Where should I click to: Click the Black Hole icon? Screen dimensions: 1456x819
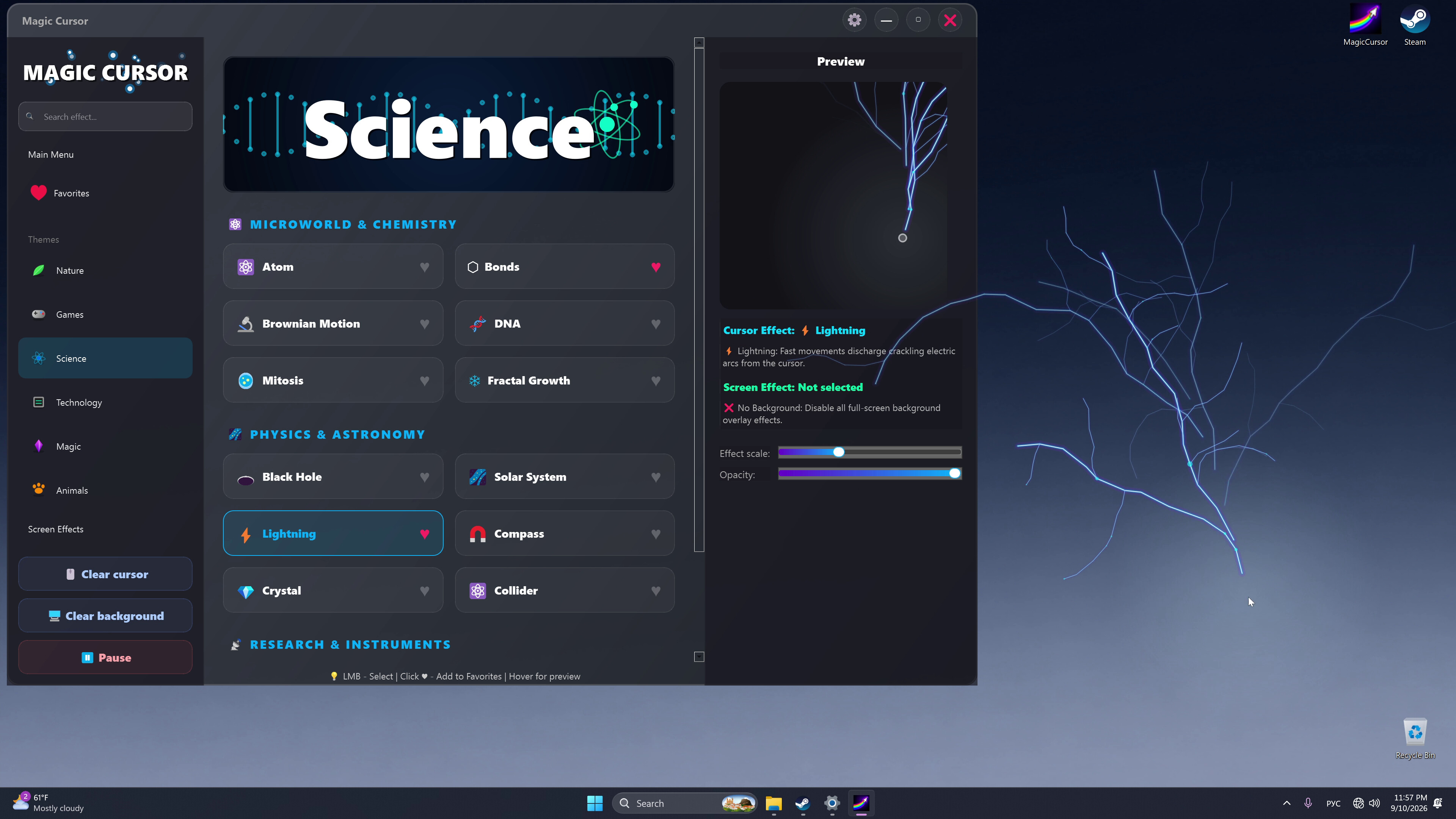click(245, 480)
